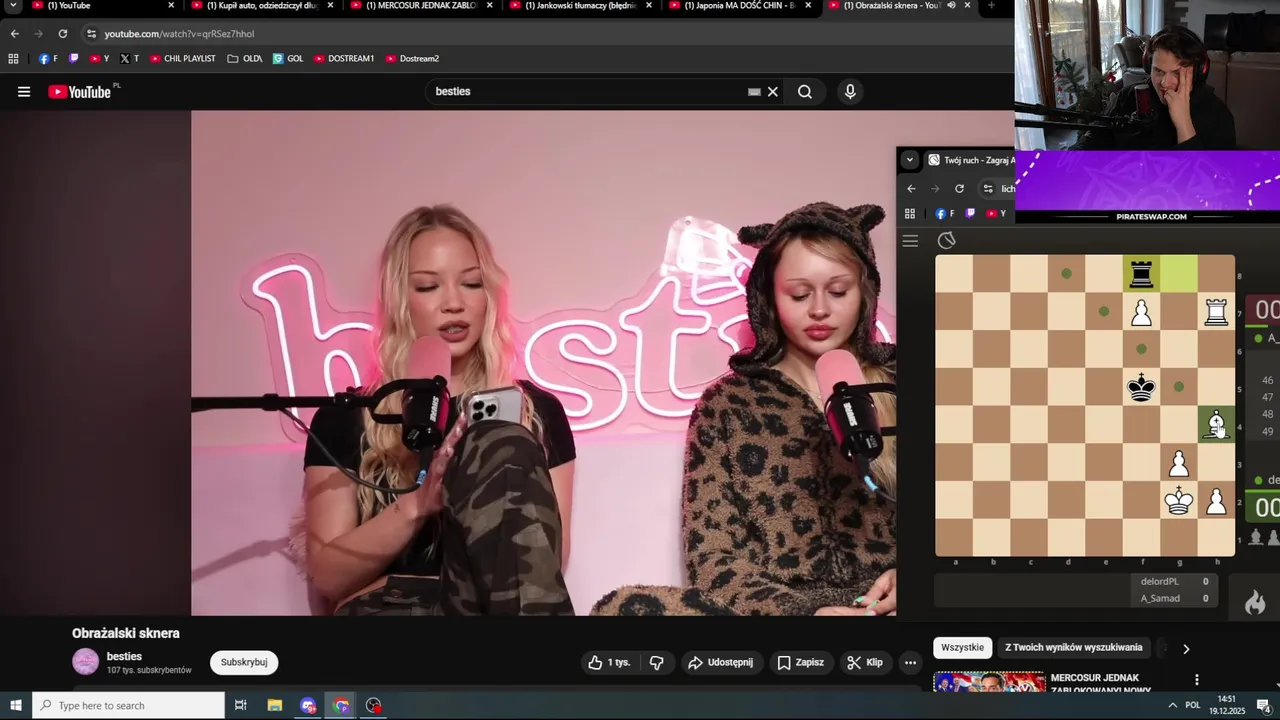The image size is (1280, 720).
Task: Save video with Zapisz
Action: (x=801, y=662)
